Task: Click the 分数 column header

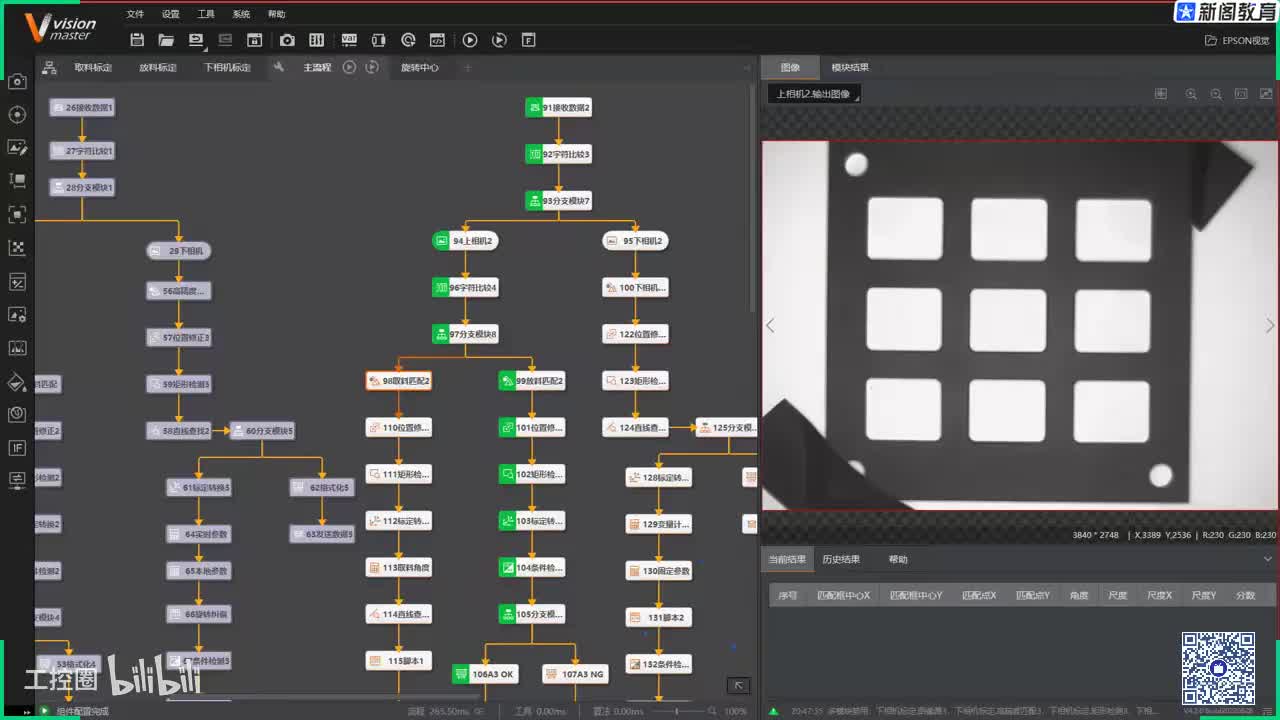Action: 1245,595
